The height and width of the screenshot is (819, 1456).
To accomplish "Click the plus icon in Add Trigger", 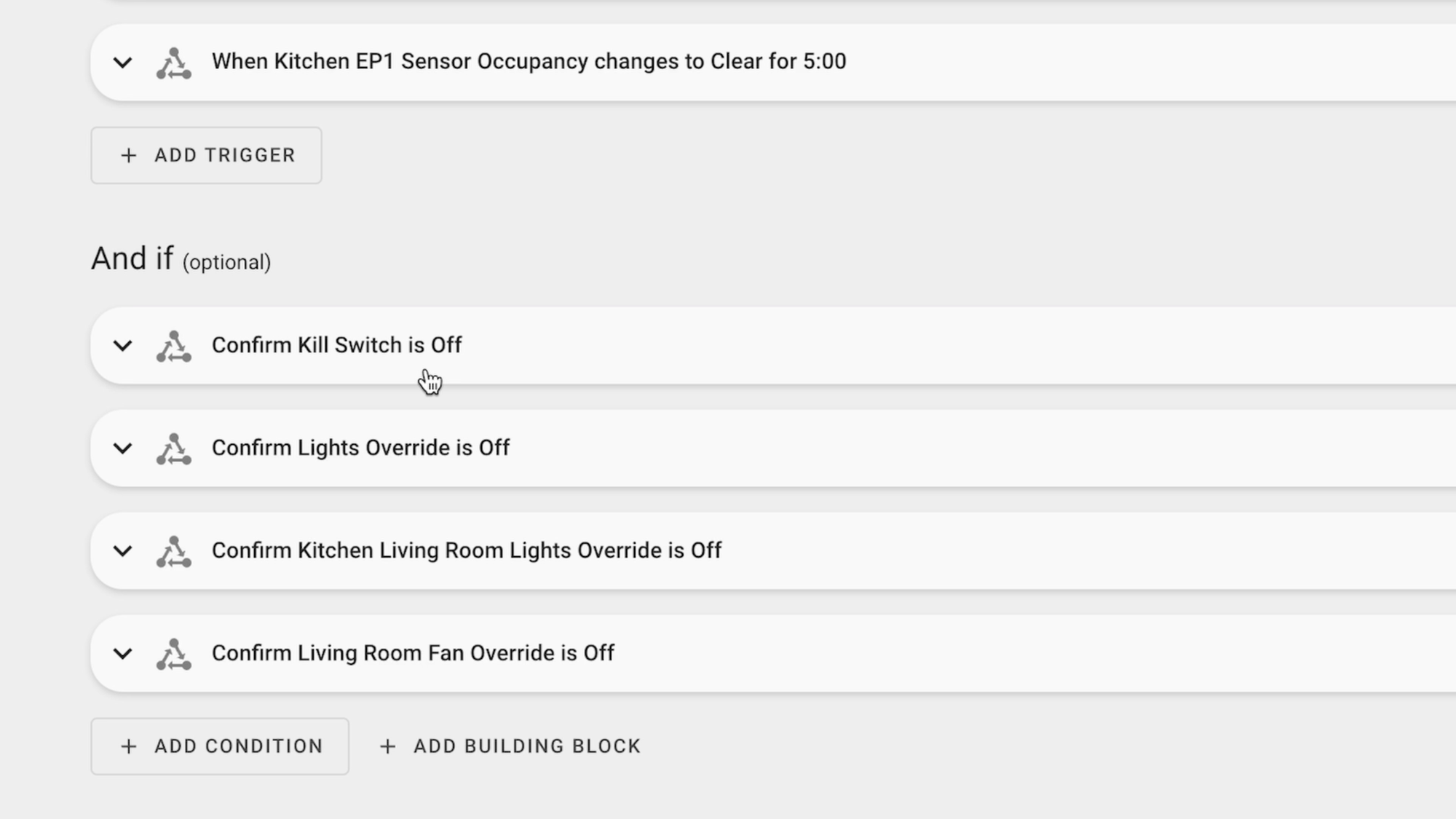I will click(x=129, y=155).
